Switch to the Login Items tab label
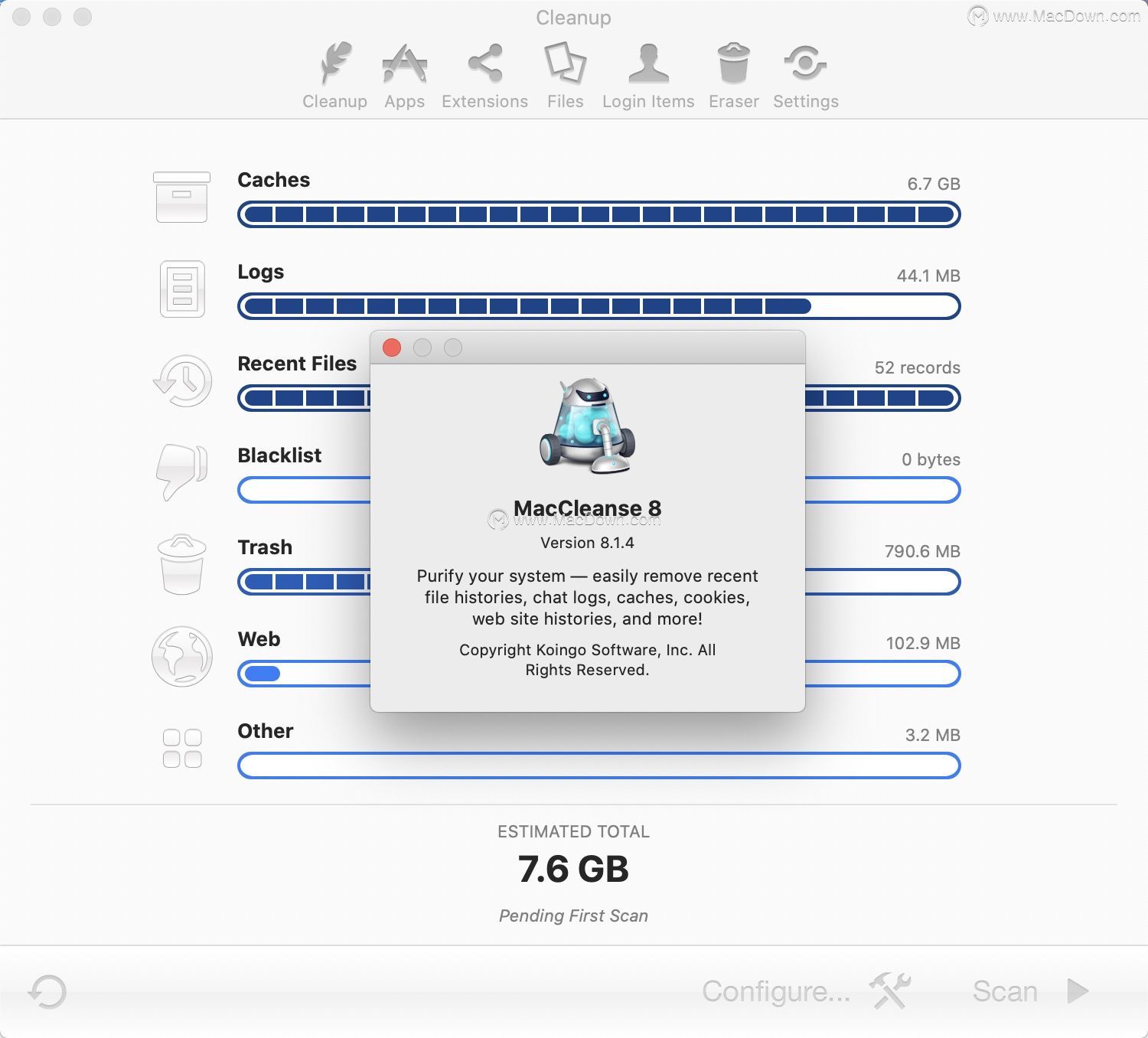This screenshot has height=1038, width=1148. (648, 102)
